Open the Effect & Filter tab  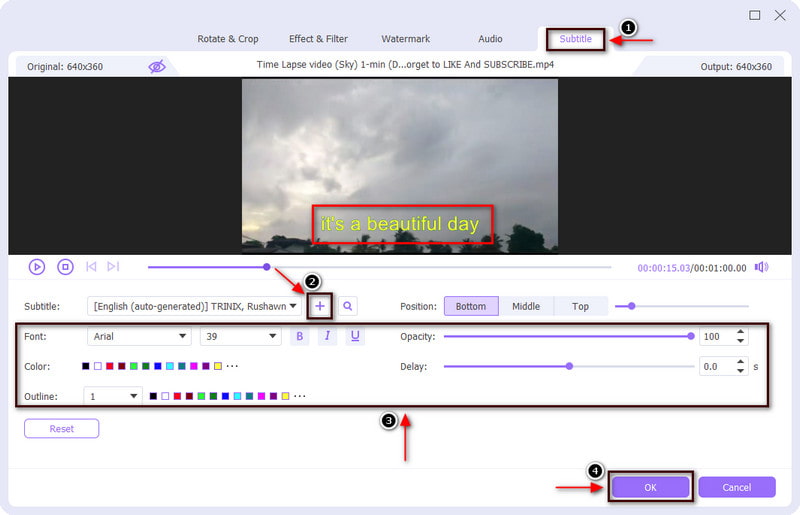[318, 39]
